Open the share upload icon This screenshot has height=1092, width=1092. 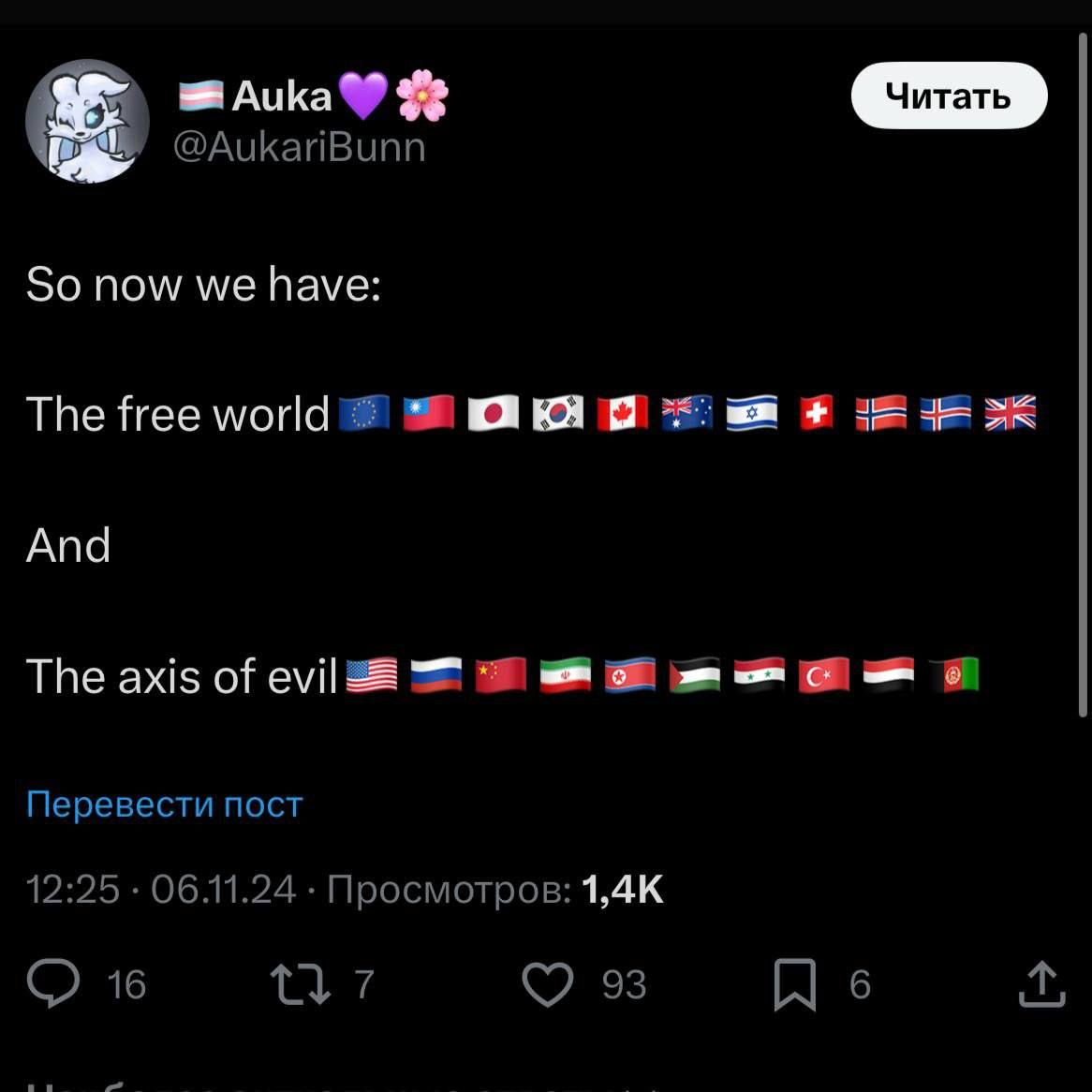coord(1041,983)
